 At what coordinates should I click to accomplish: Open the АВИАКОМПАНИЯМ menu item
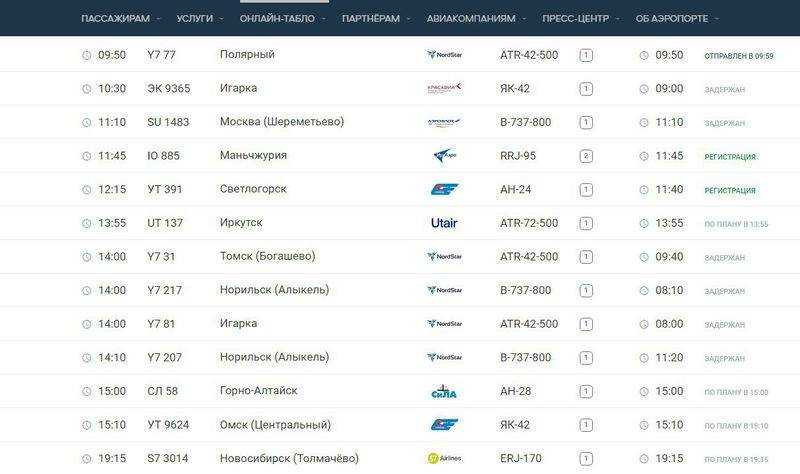(x=476, y=18)
